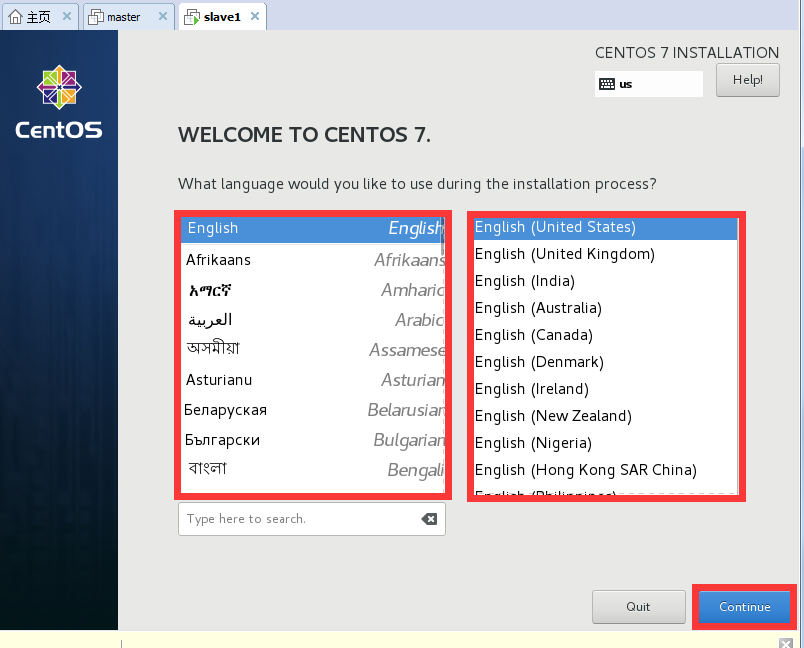The image size is (804, 648).
Task: Choose the Amharic language row
Action: 312,290
